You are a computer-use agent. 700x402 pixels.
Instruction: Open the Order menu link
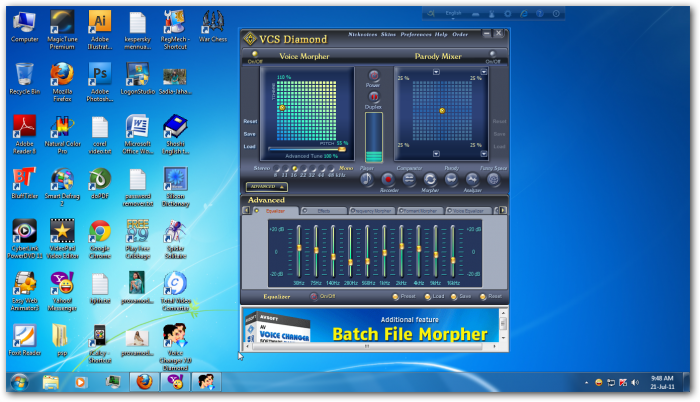coord(460,34)
